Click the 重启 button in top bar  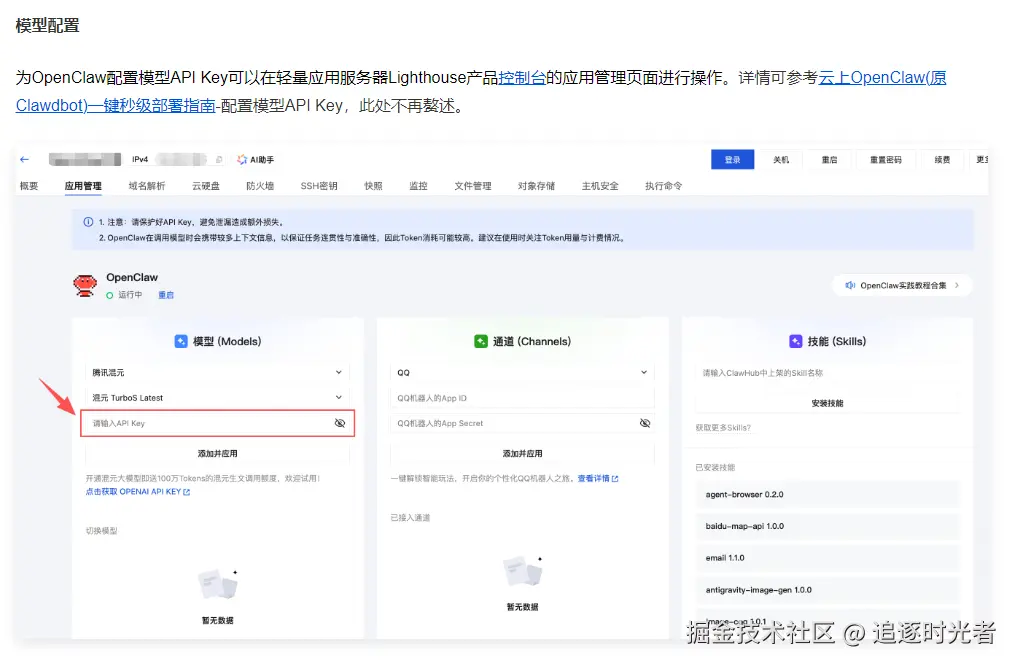829,159
